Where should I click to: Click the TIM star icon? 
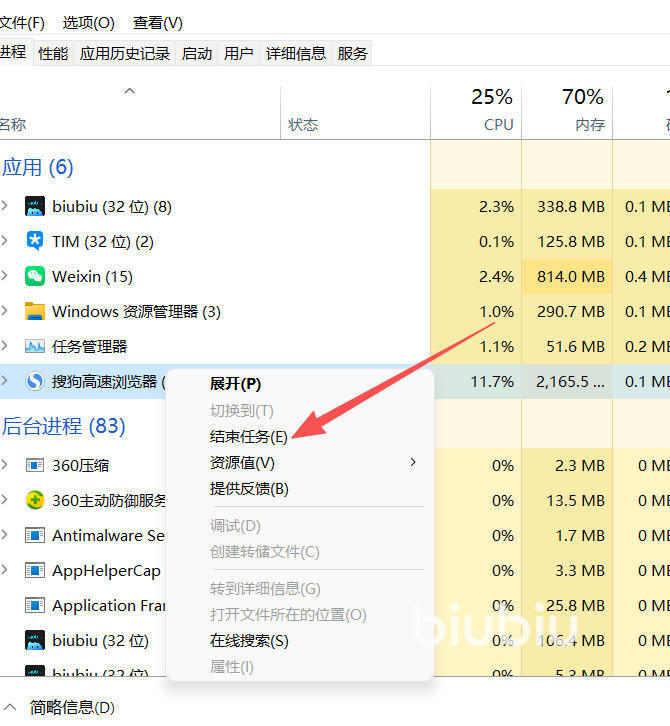coord(35,242)
